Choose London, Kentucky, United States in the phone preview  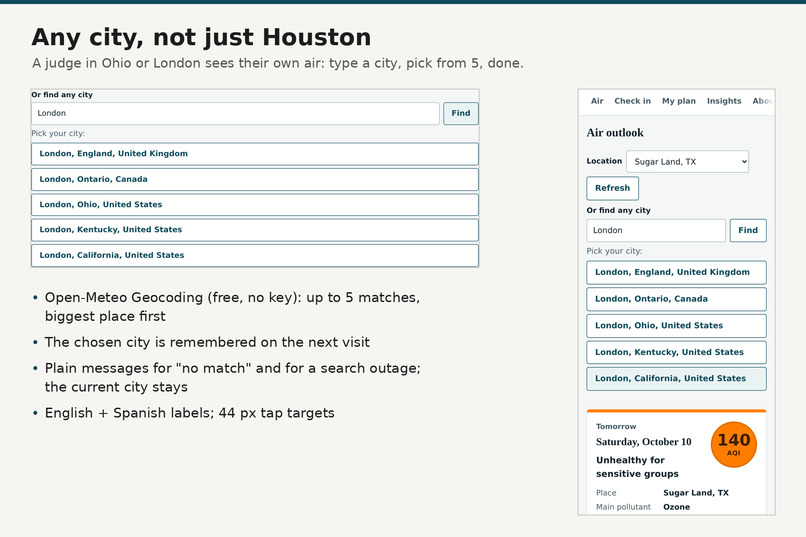click(x=676, y=353)
